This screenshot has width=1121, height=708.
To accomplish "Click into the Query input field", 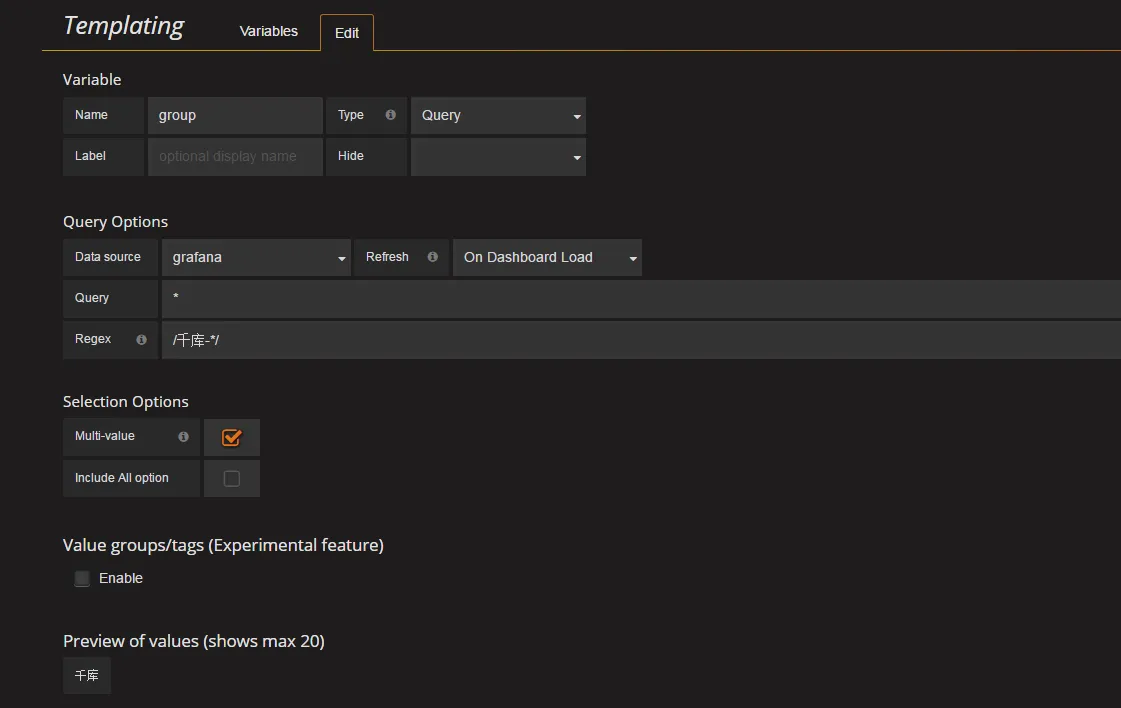I will 640,298.
